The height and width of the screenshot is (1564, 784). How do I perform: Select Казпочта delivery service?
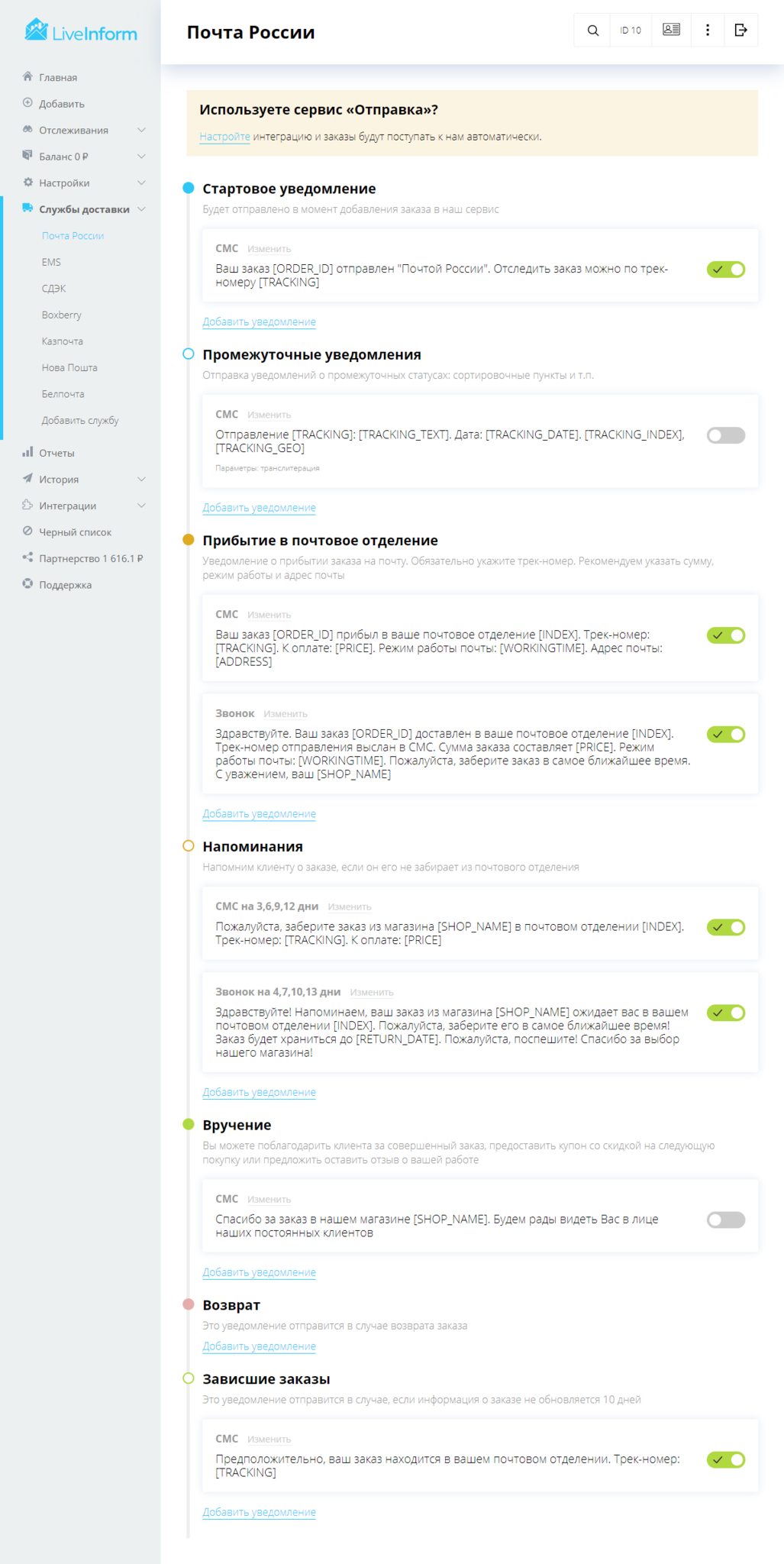(x=63, y=341)
